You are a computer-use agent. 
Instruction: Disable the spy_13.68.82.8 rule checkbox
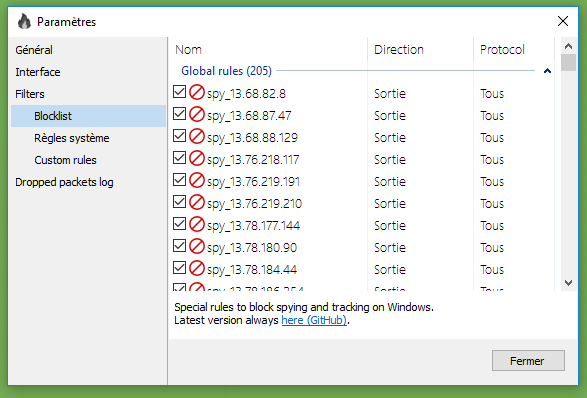coord(179,91)
